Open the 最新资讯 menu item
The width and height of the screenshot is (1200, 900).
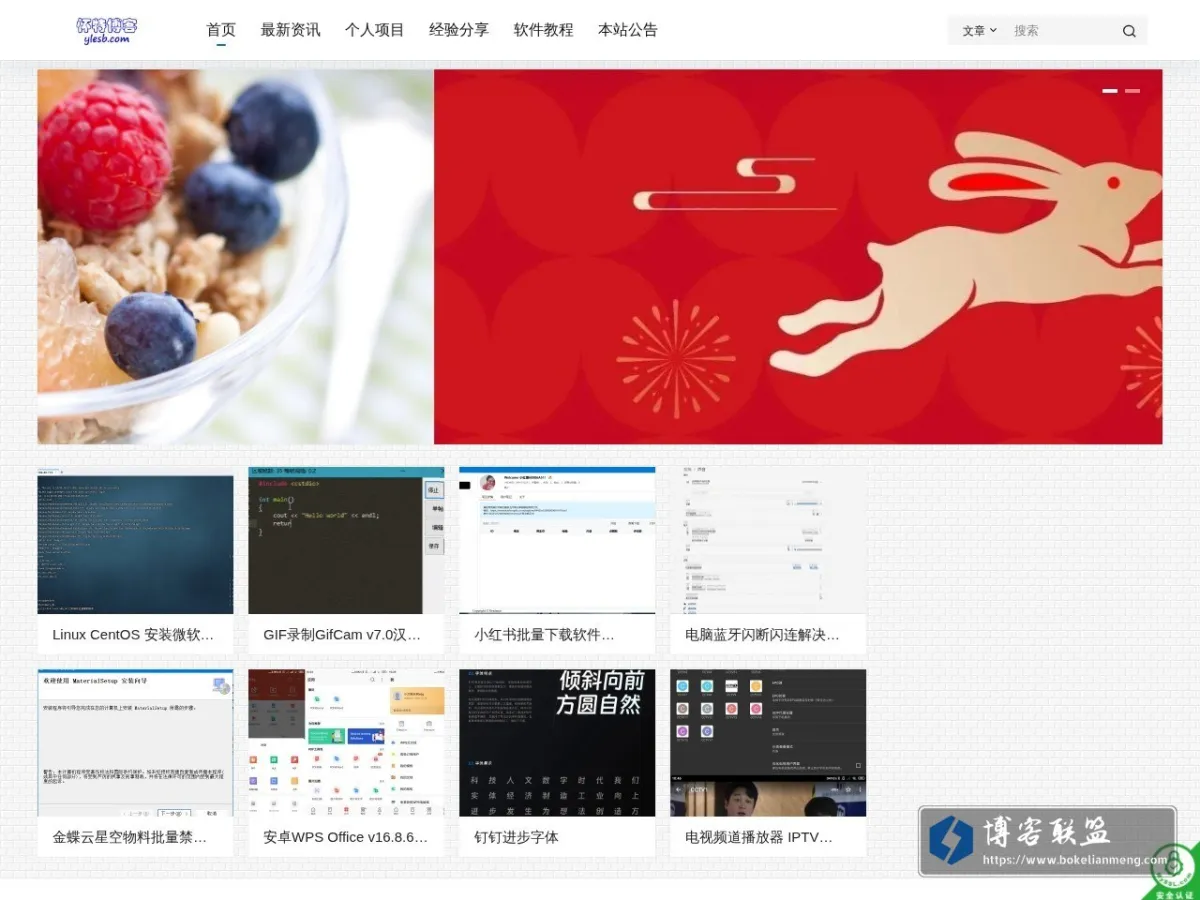tap(290, 30)
